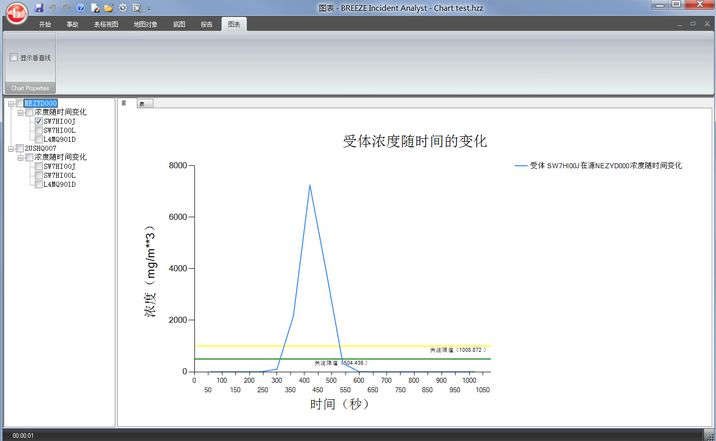This screenshot has width=716, height=441.
Task: Tick 浓度随时间变化 checkbox under NEZYD000
Action: pos(29,112)
